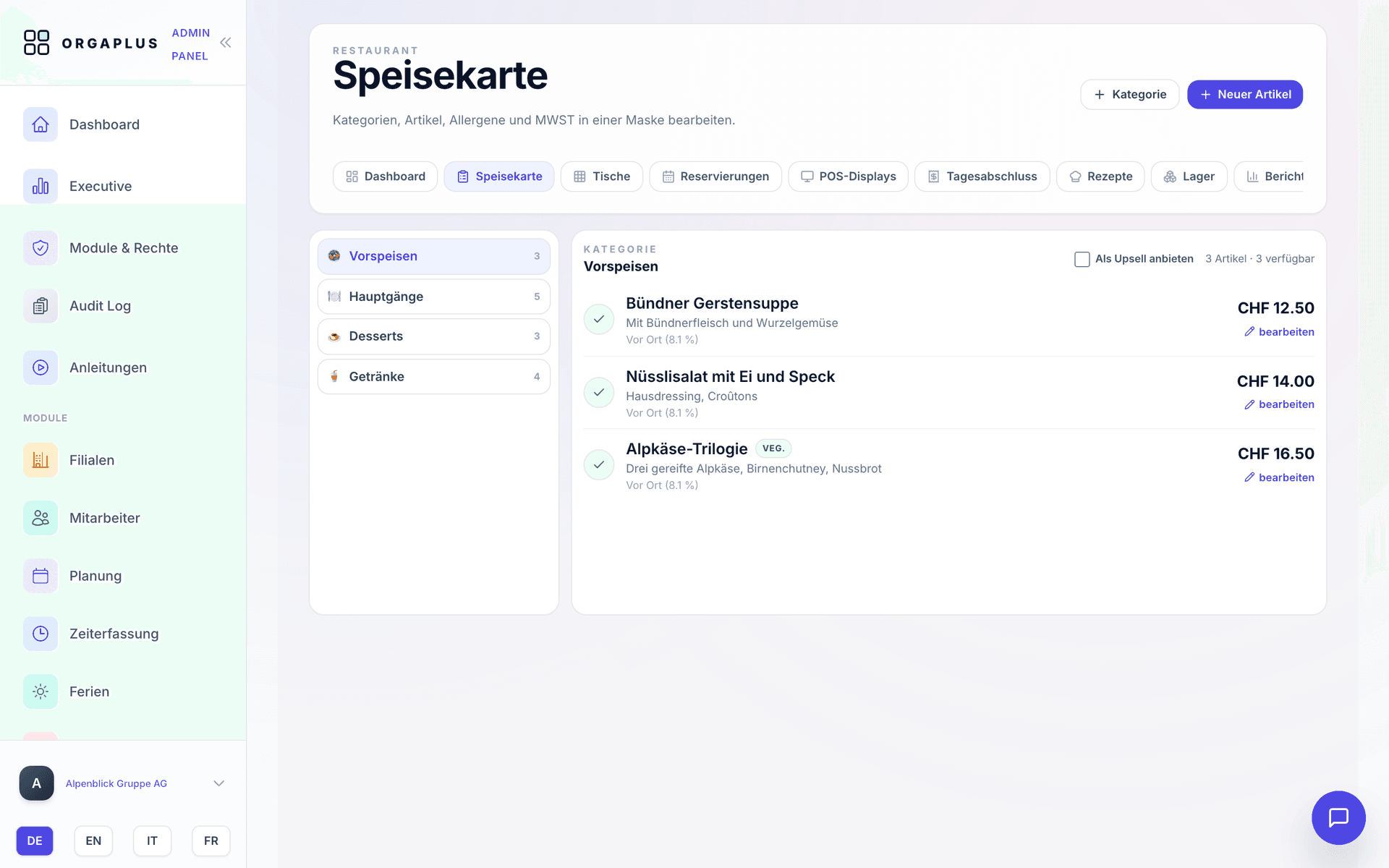Viewport: 1389px width, 868px height.
Task: Open Planung calendar icon
Action: point(41,576)
